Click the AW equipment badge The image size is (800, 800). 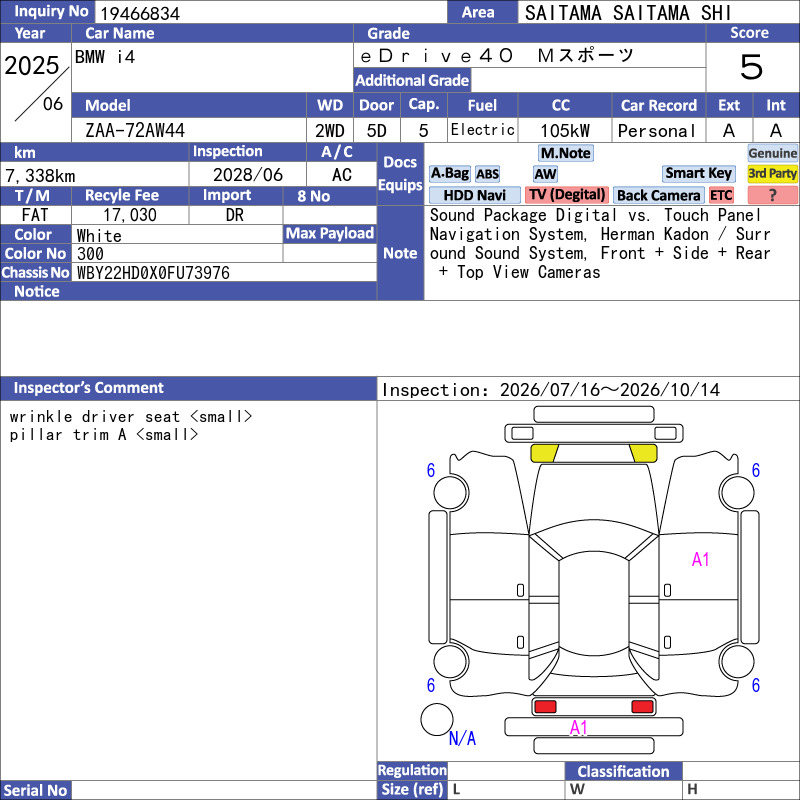pyautogui.click(x=545, y=174)
